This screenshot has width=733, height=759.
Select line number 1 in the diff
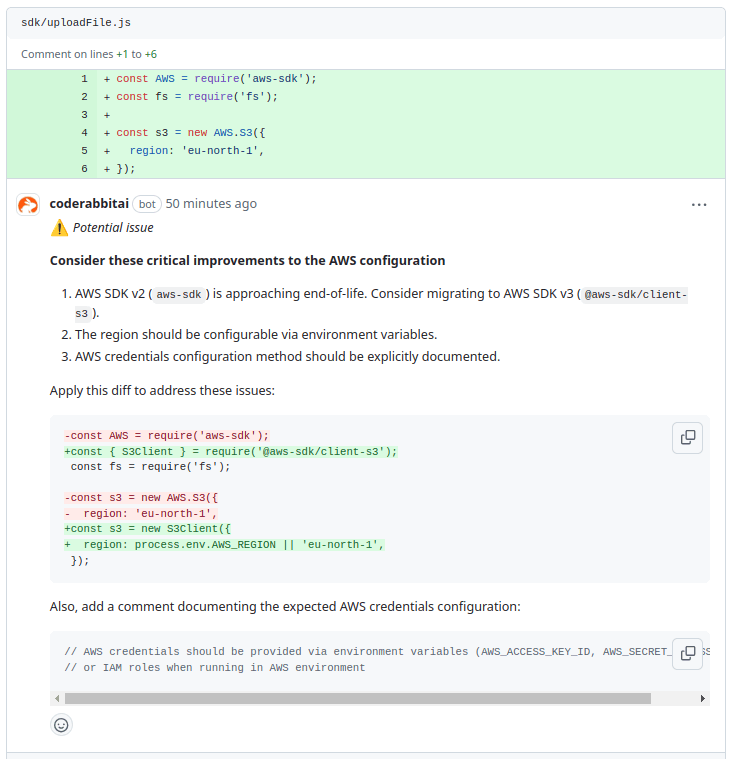(x=85, y=79)
